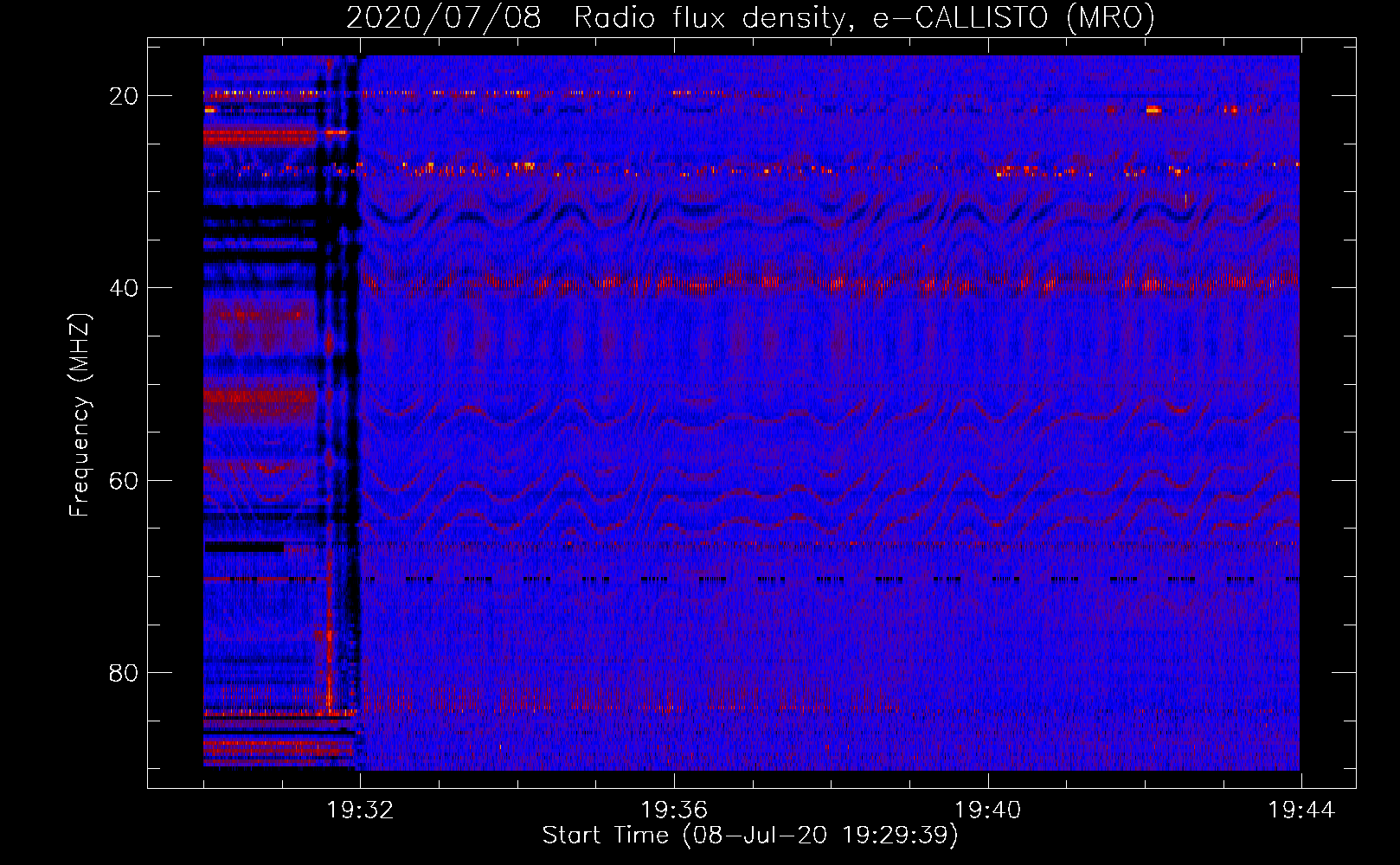Click the 20 frequency tick label
The height and width of the screenshot is (865, 1400).
tap(124, 96)
